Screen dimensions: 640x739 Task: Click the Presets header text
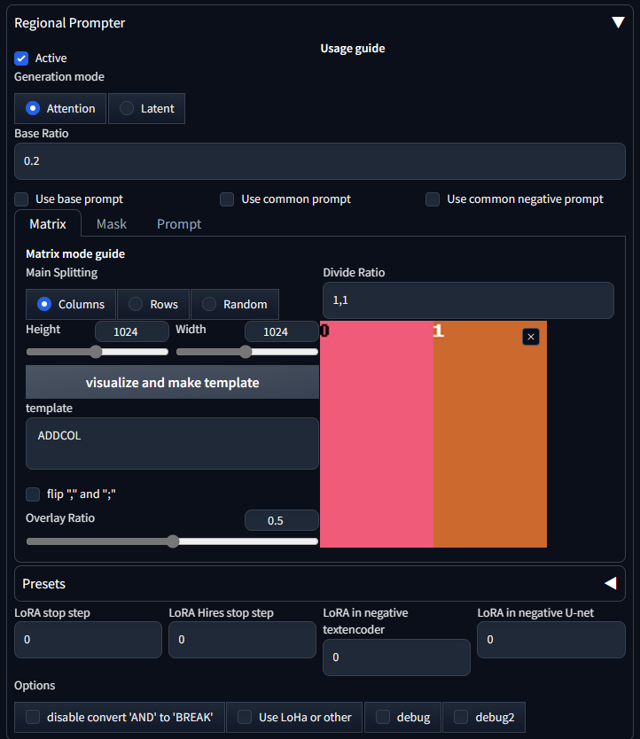(x=44, y=583)
